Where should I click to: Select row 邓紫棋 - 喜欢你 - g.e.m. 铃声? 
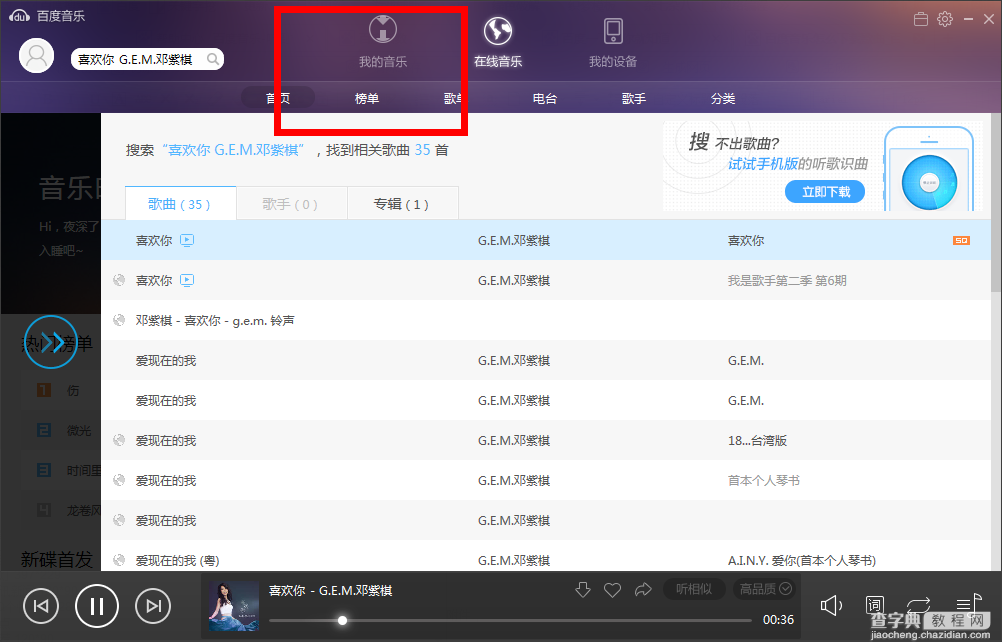pos(546,320)
